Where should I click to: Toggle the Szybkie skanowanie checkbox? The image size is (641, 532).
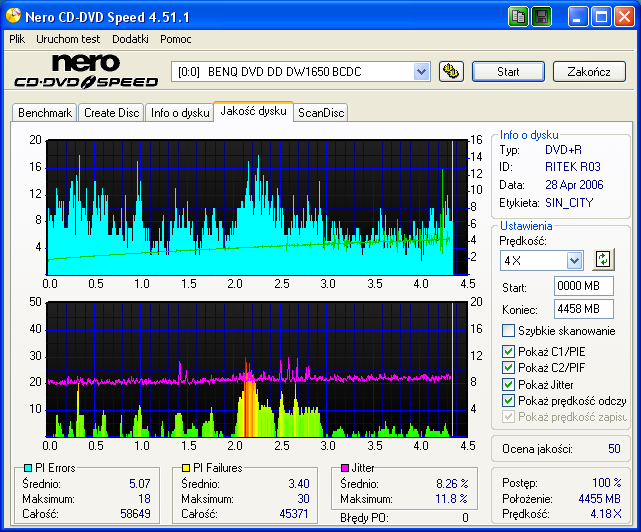tap(508, 330)
